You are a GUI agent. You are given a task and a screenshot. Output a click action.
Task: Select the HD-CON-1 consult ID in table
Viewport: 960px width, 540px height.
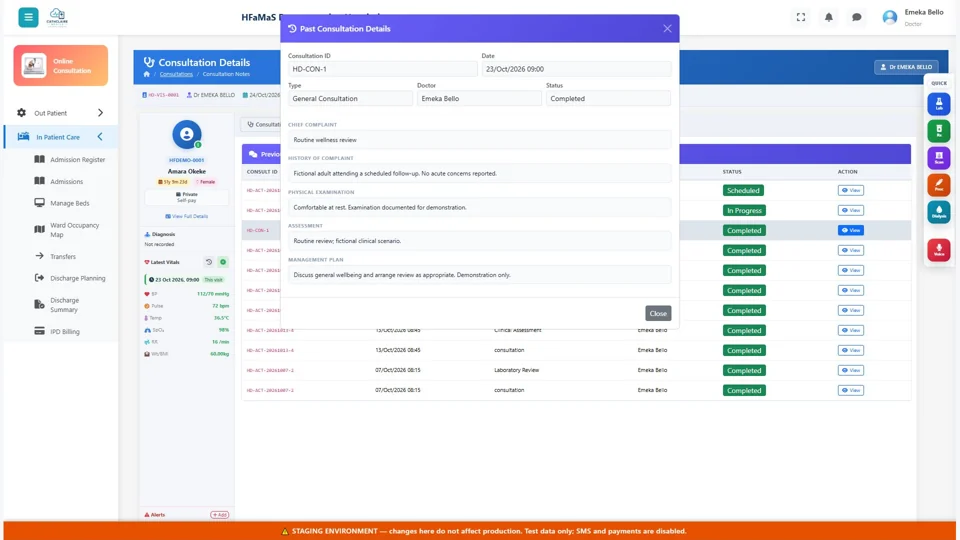[x=258, y=230]
